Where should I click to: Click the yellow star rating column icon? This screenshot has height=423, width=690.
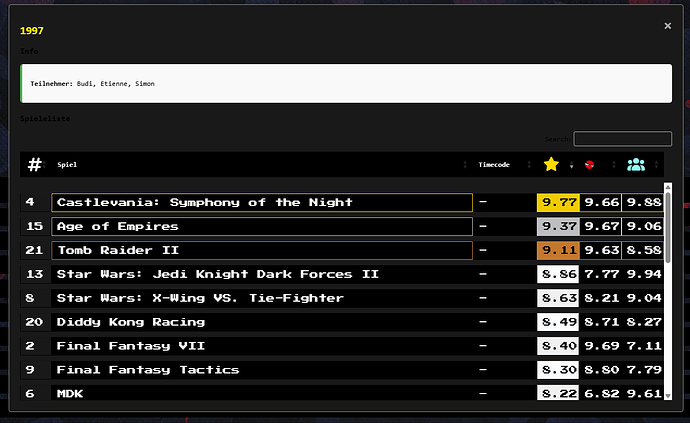pos(551,164)
